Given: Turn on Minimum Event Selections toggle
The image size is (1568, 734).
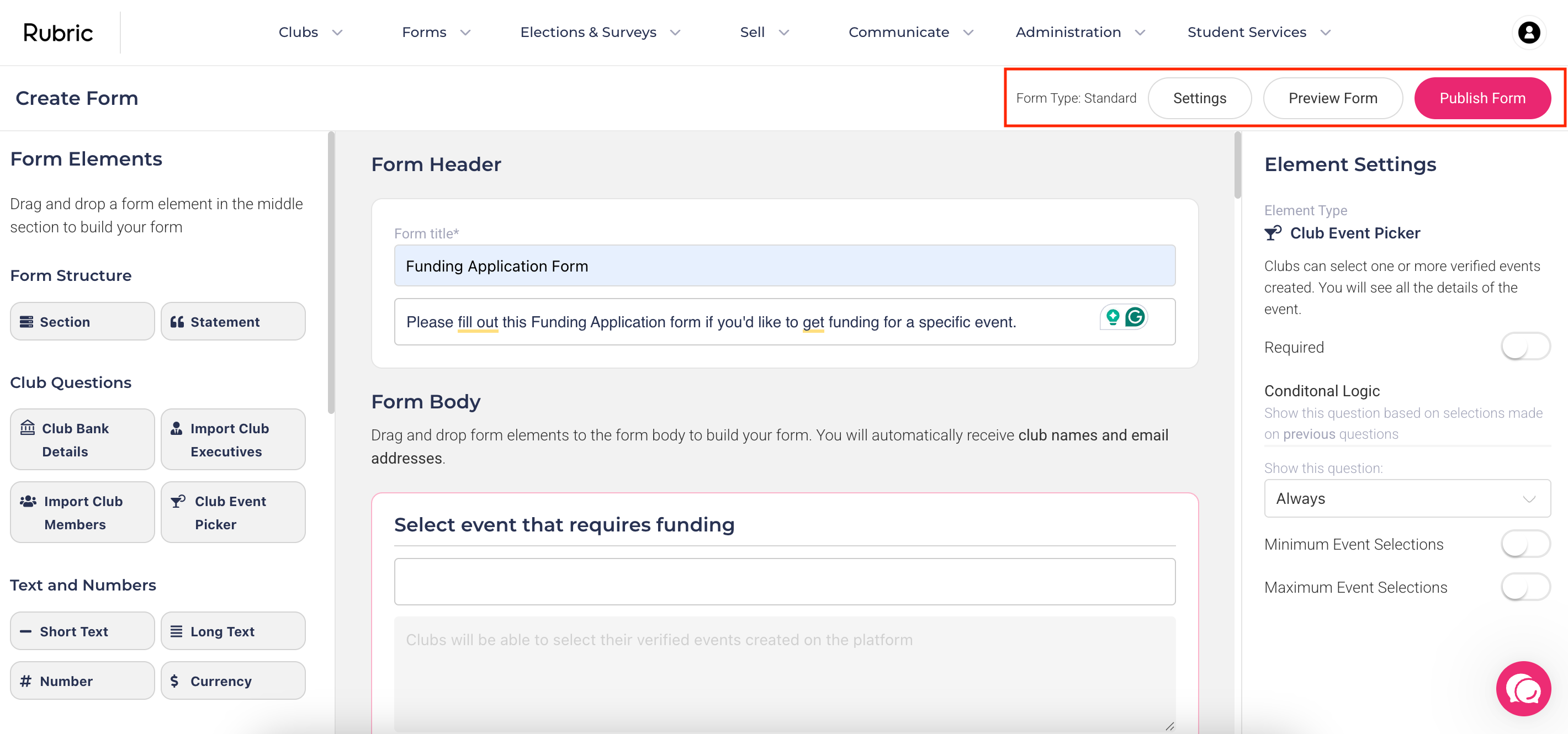Looking at the screenshot, I should coord(1524,544).
